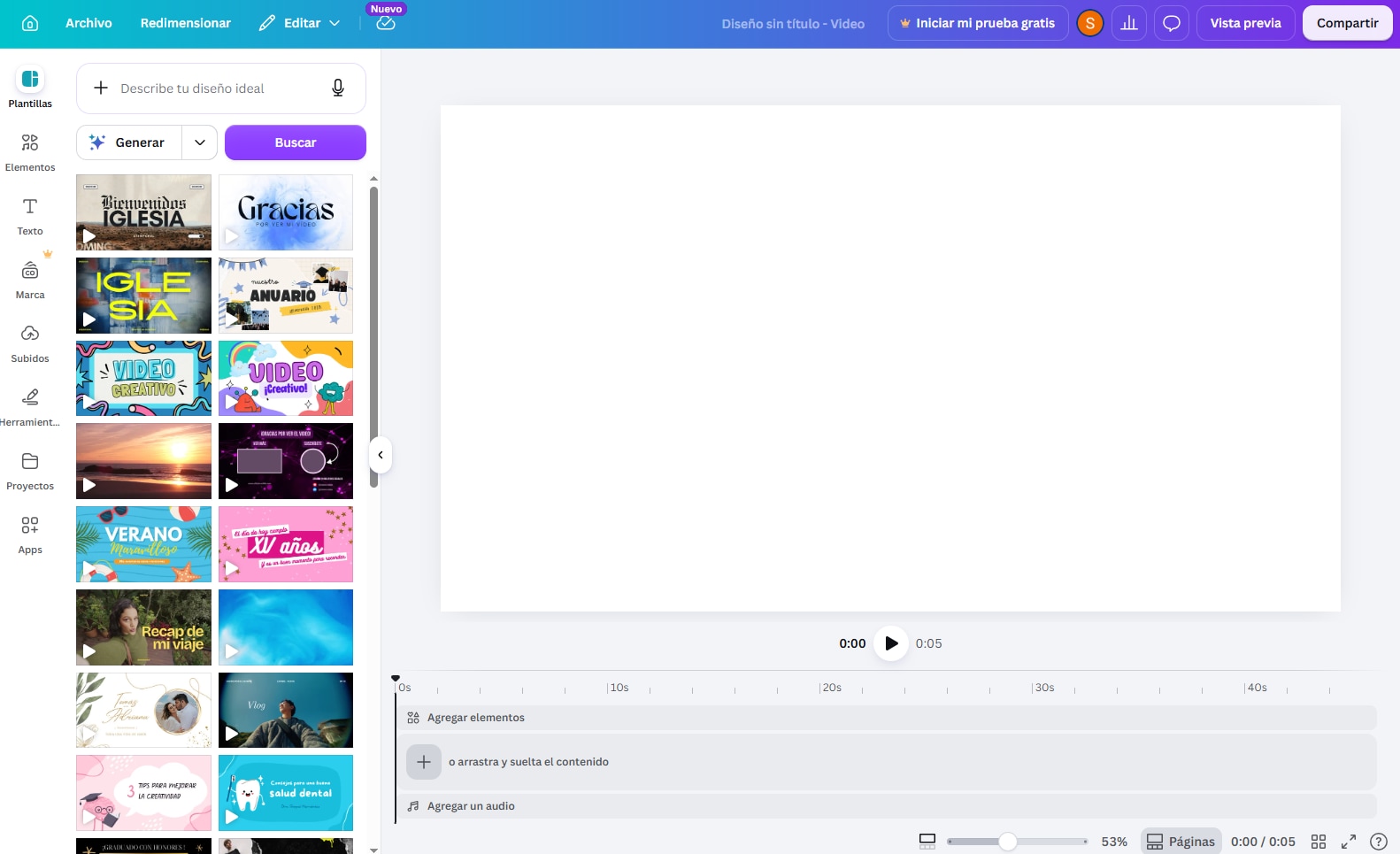Adjust the zoom slider handle
This screenshot has height=854, width=1400.
pos(1007,842)
